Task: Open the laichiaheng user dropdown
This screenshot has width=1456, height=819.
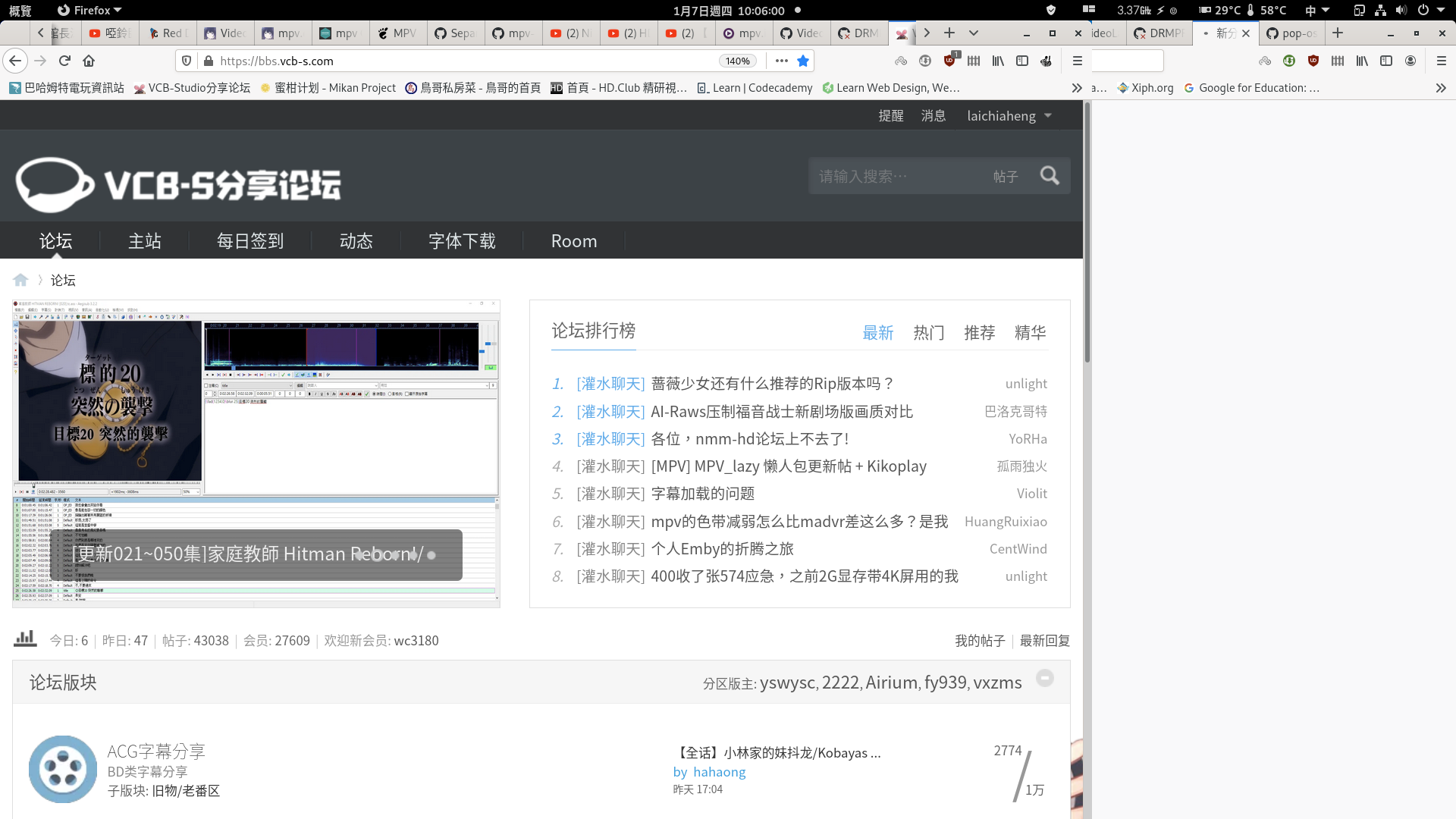Action: 1009,116
